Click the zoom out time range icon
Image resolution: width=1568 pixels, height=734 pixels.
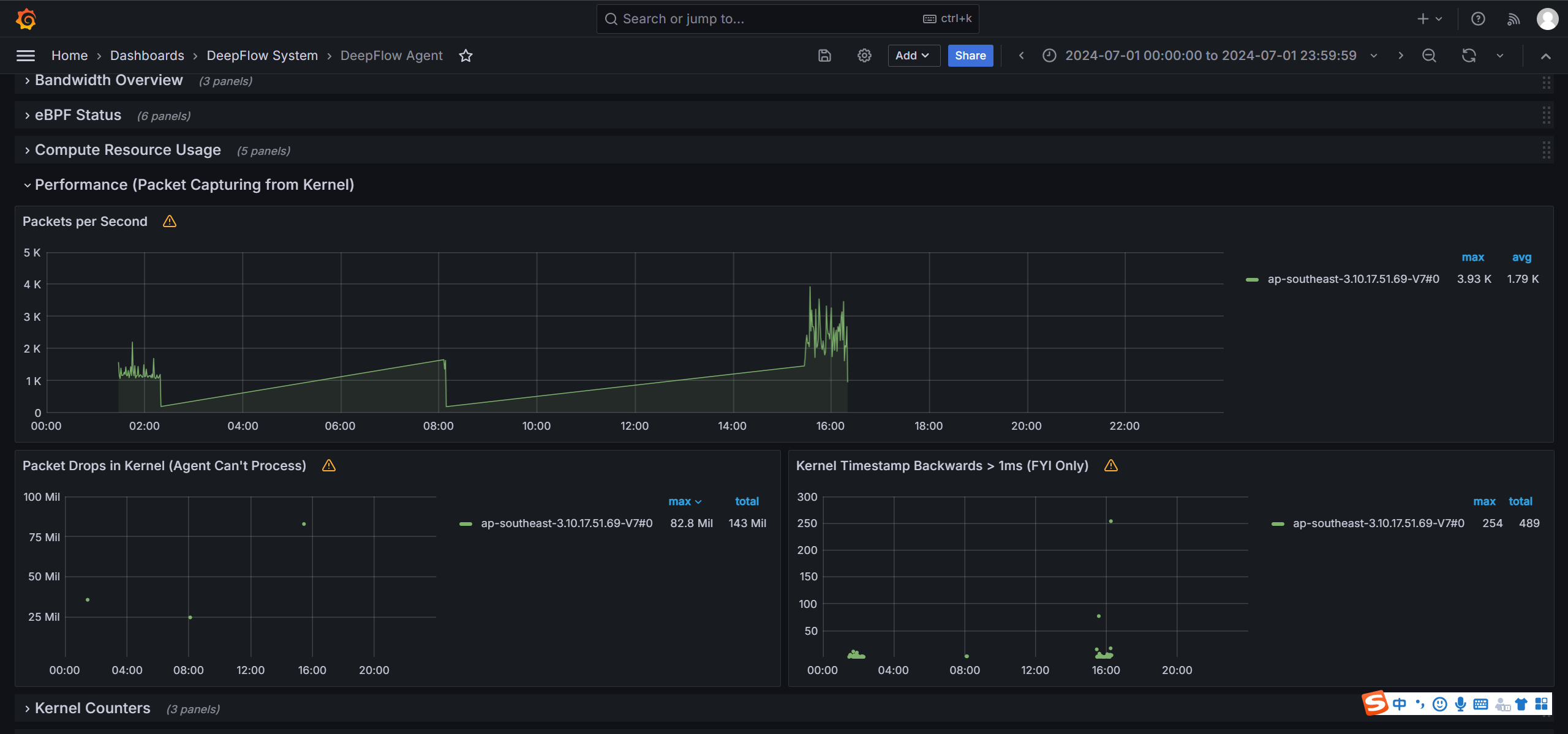(x=1429, y=56)
